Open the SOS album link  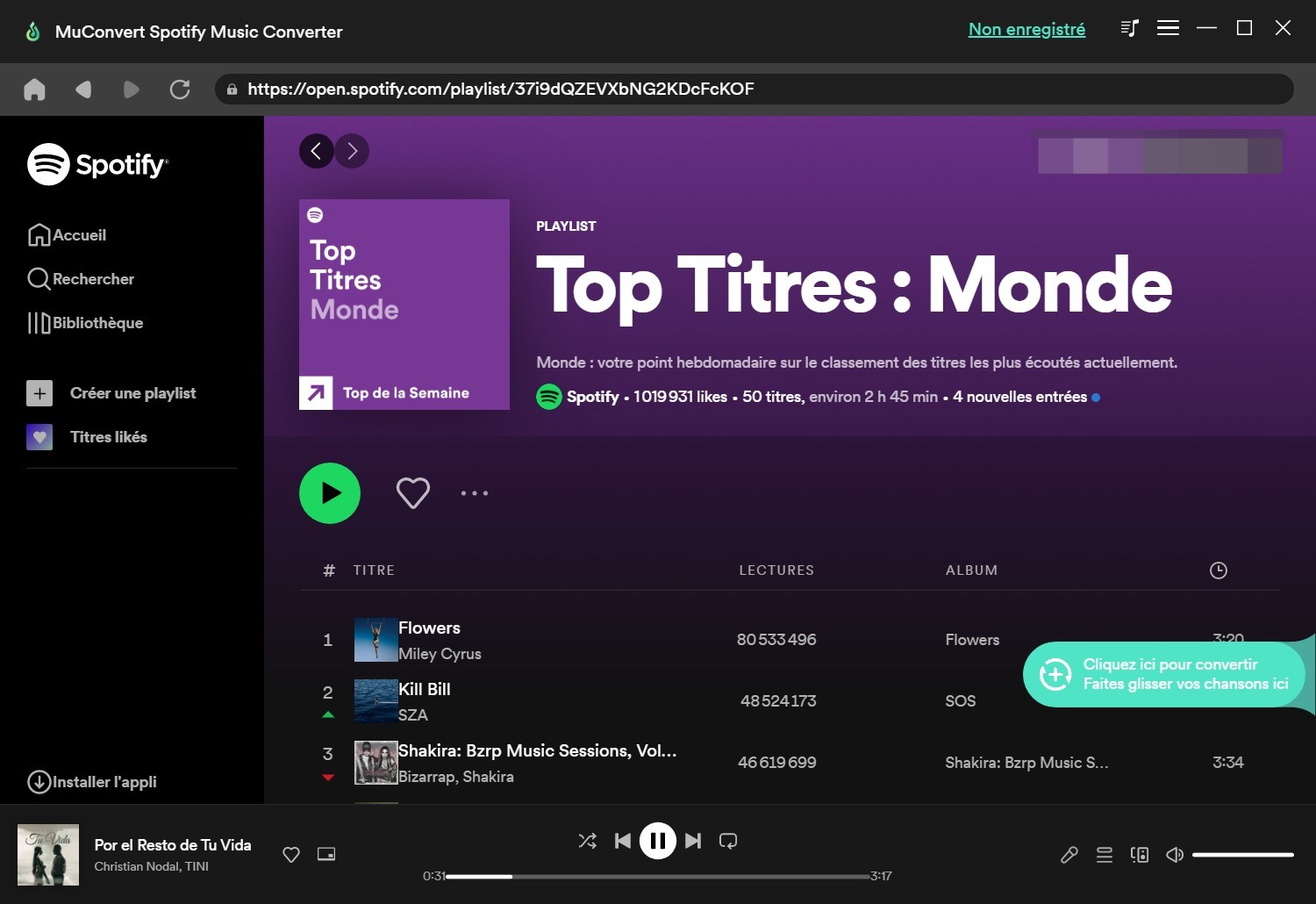point(961,701)
